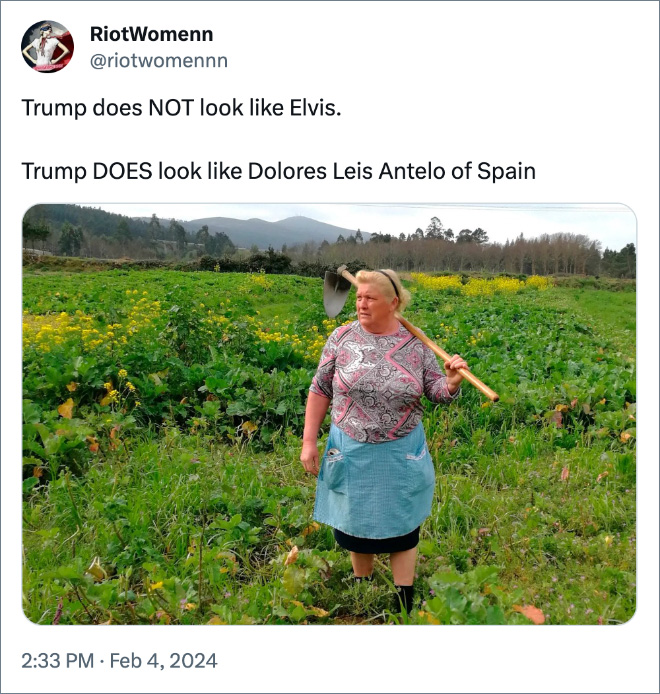
Task: Open the RiotWomenn profile avatar
Action: pos(47,46)
